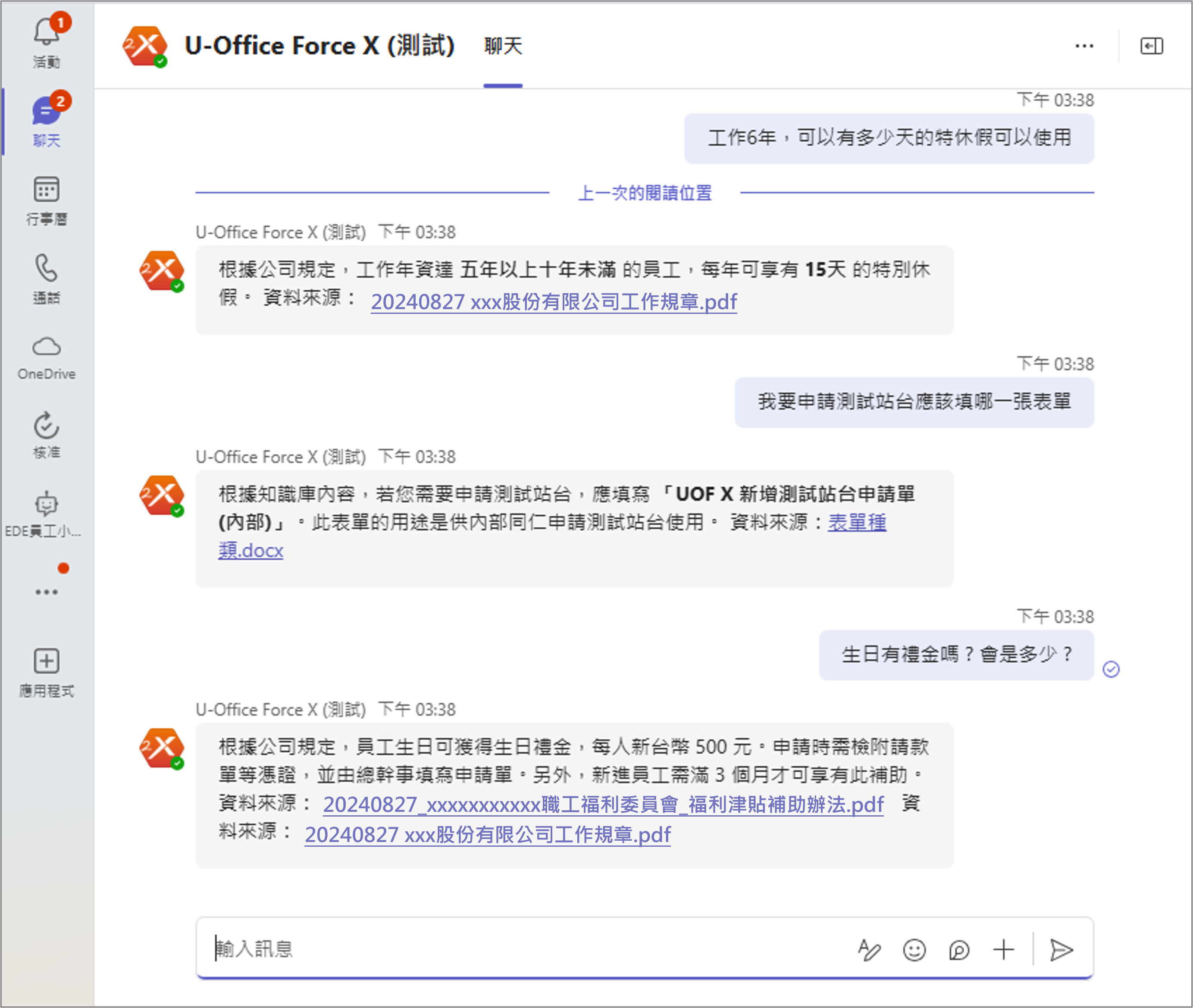Open the text format options icon
1193x1008 pixels.
tap(869, 950)
